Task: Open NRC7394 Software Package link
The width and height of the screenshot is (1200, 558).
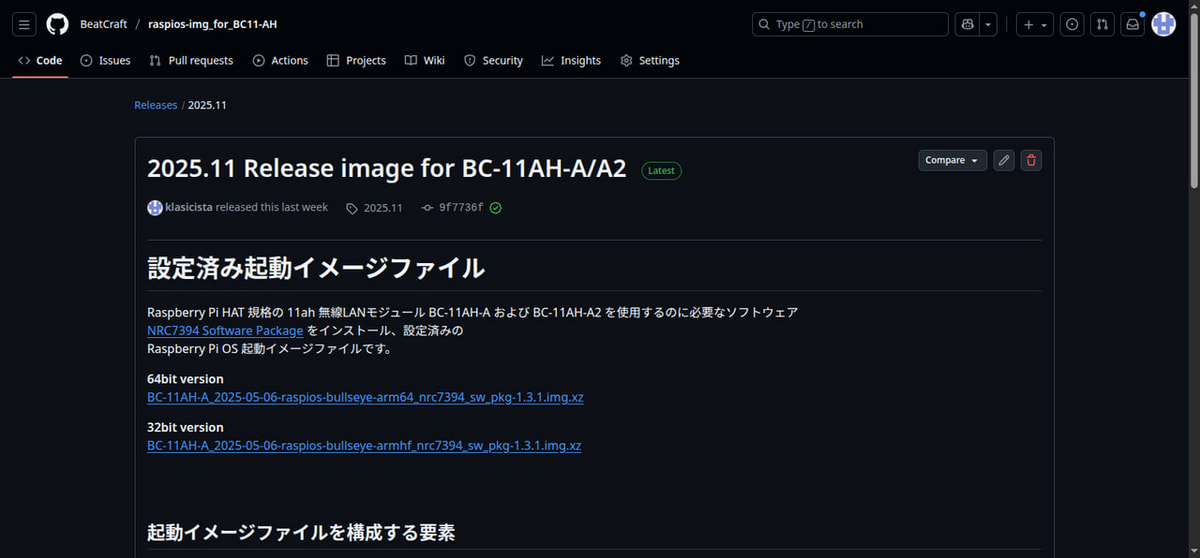Action: coord(225,330)
